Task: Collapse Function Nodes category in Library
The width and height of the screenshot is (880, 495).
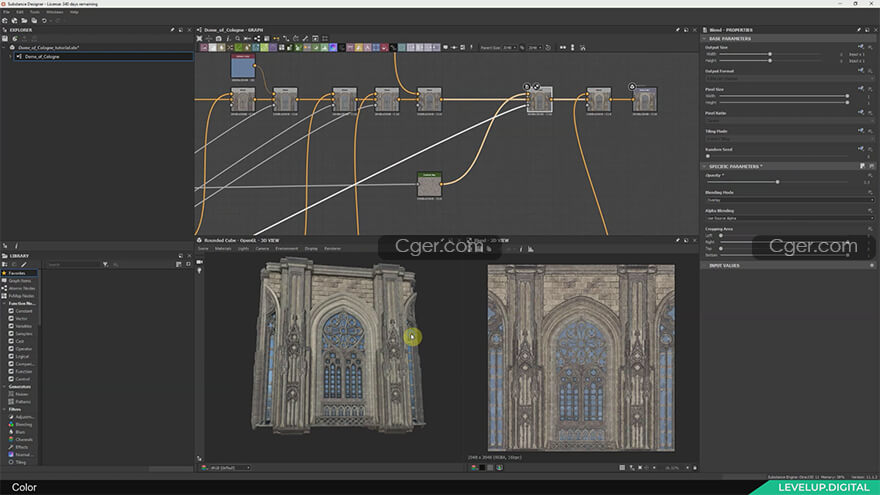Action: coord(4,304)
